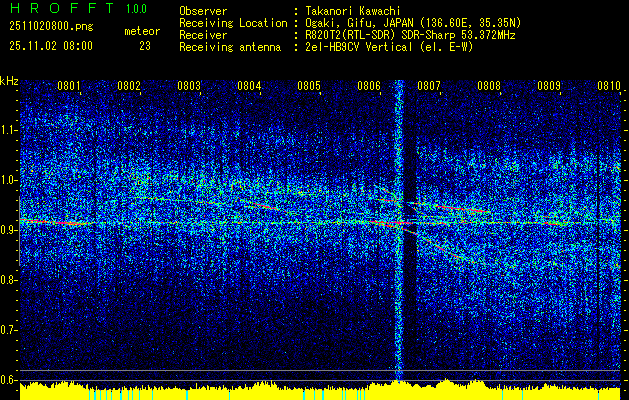
Task: Click the meteor count value 23
Action: (145, 46)
